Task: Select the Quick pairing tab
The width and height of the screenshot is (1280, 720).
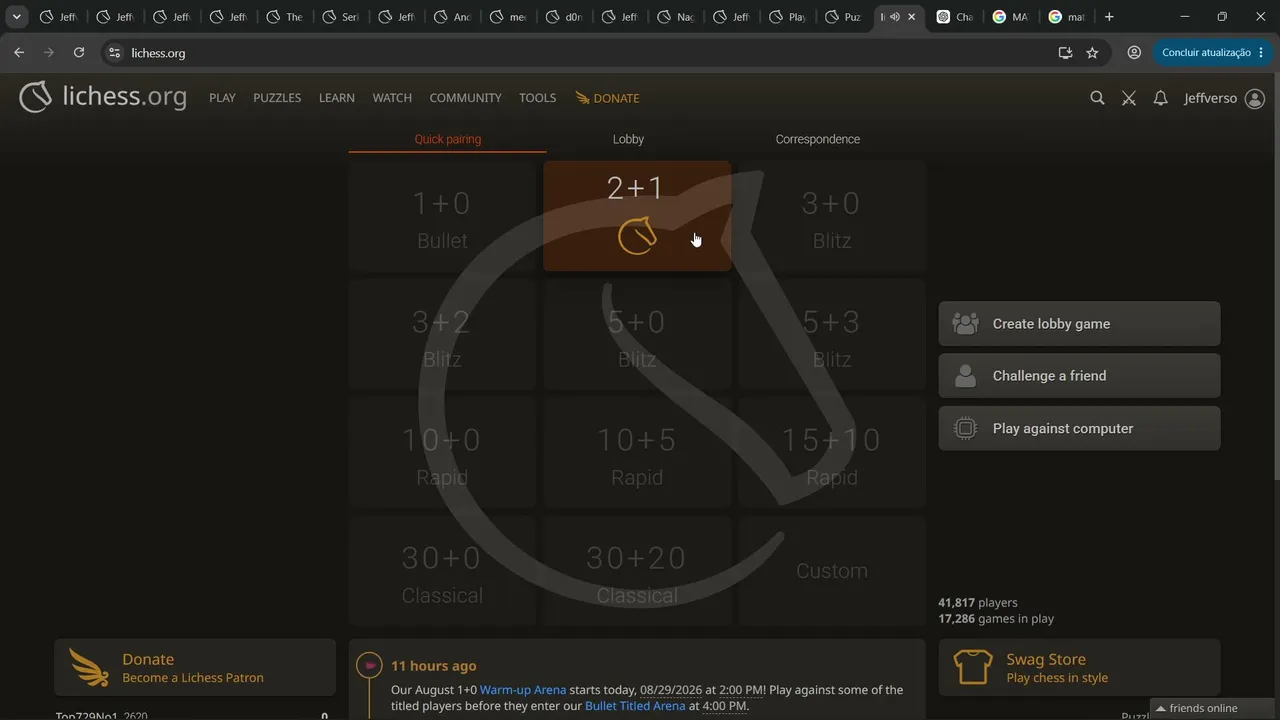Action: tap(447, 139)
